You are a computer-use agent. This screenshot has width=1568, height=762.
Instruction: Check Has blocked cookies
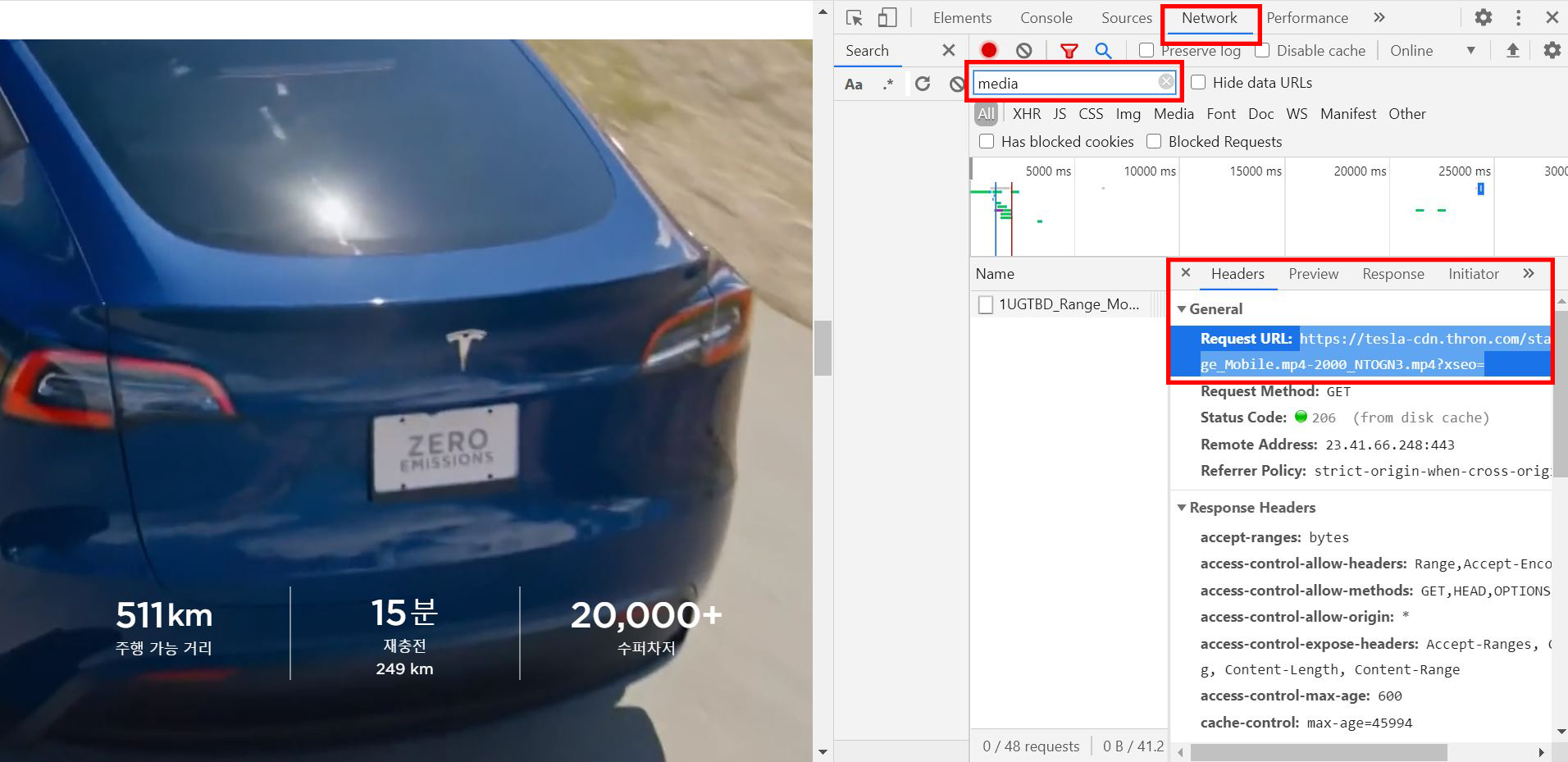pyautogui.click(x=987, y=141)
